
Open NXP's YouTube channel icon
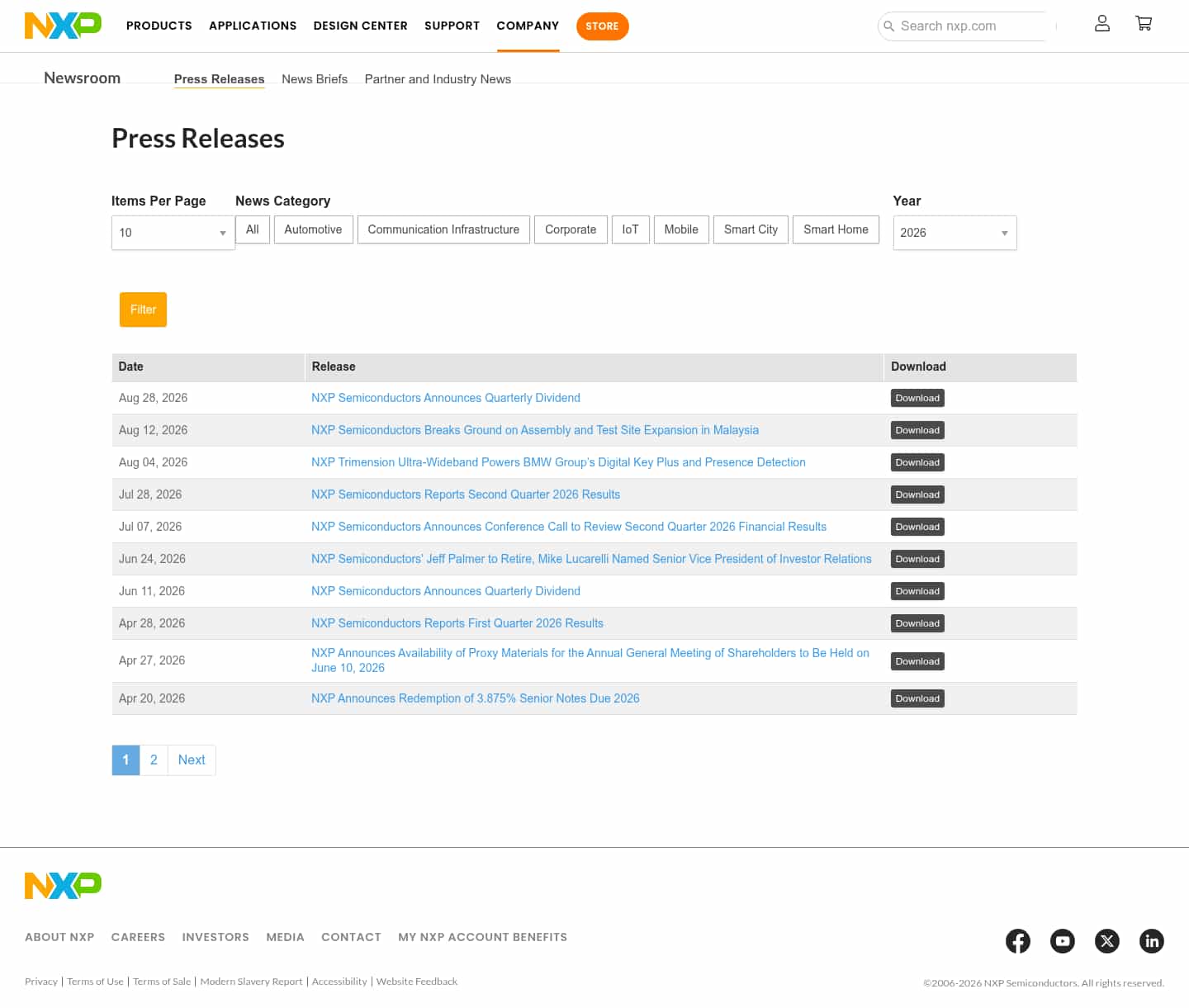[x=1063, y=940]
